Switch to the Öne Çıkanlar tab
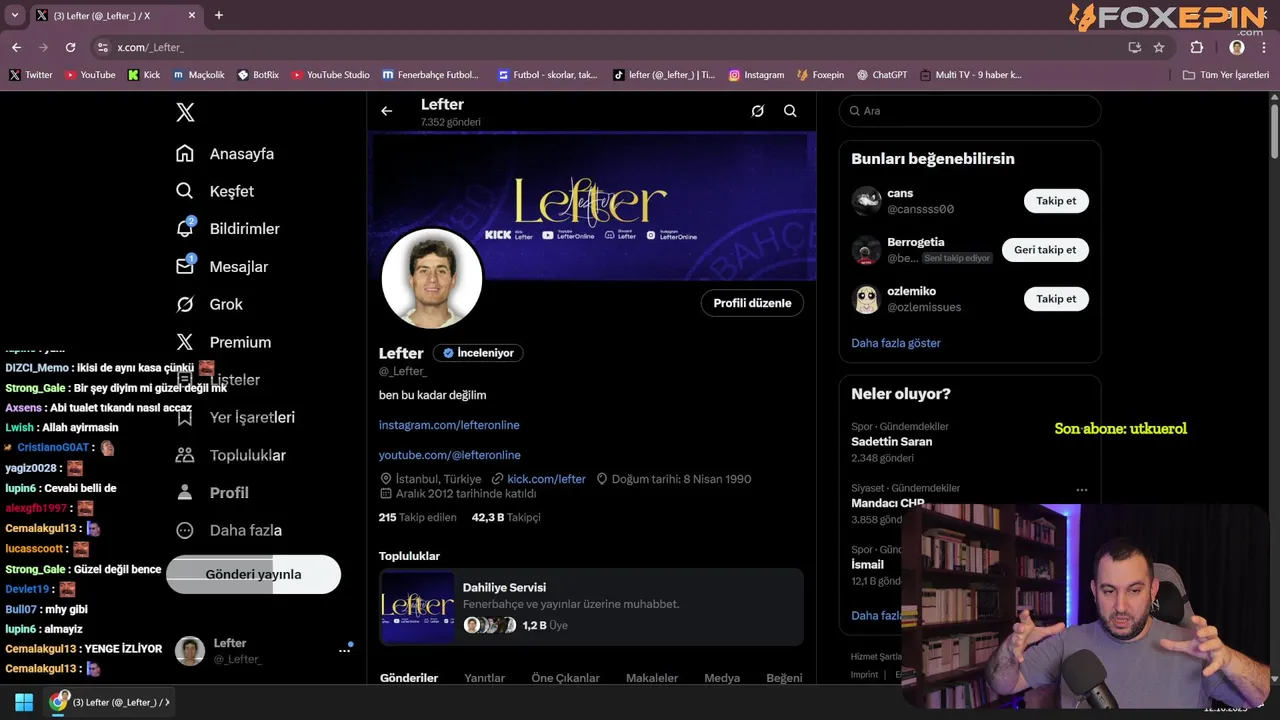Screen dimensions: 1280x720 point(565,678)
